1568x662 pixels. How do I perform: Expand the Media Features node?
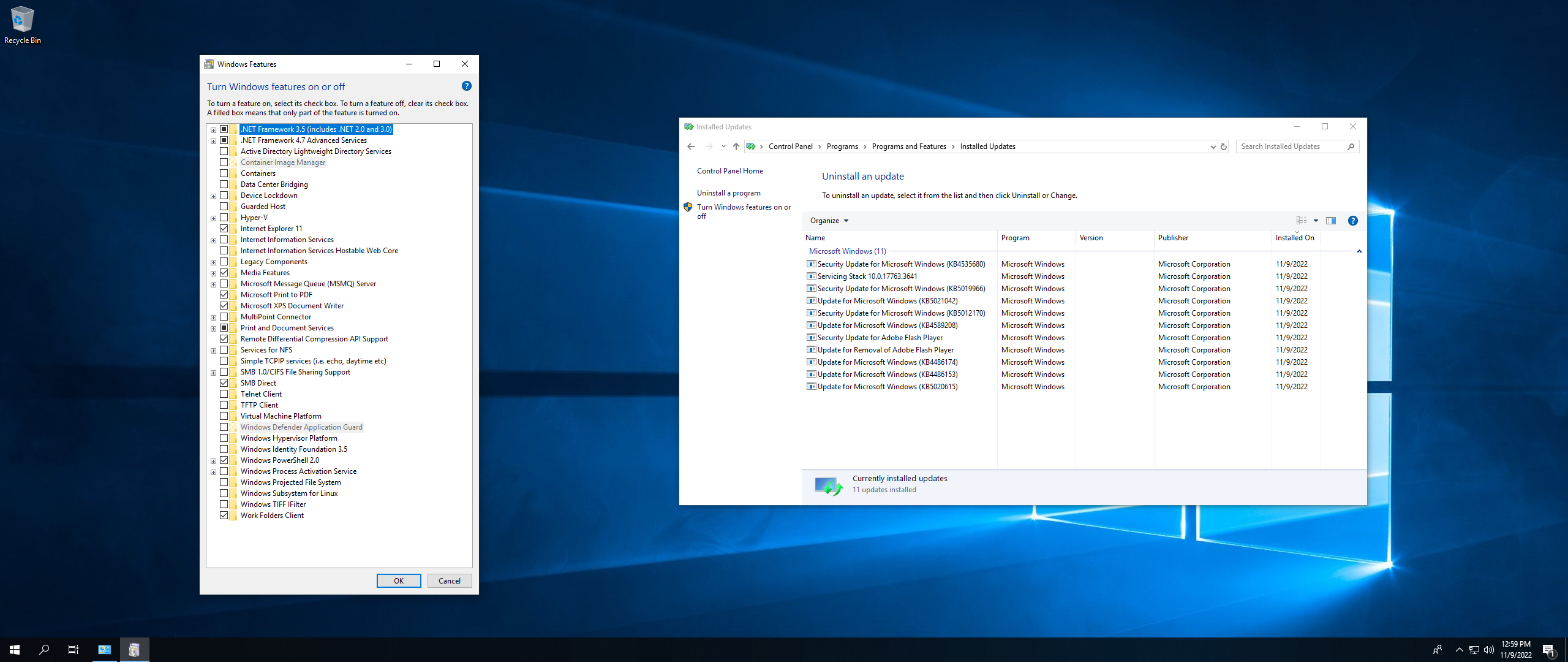tap(213, 273)
